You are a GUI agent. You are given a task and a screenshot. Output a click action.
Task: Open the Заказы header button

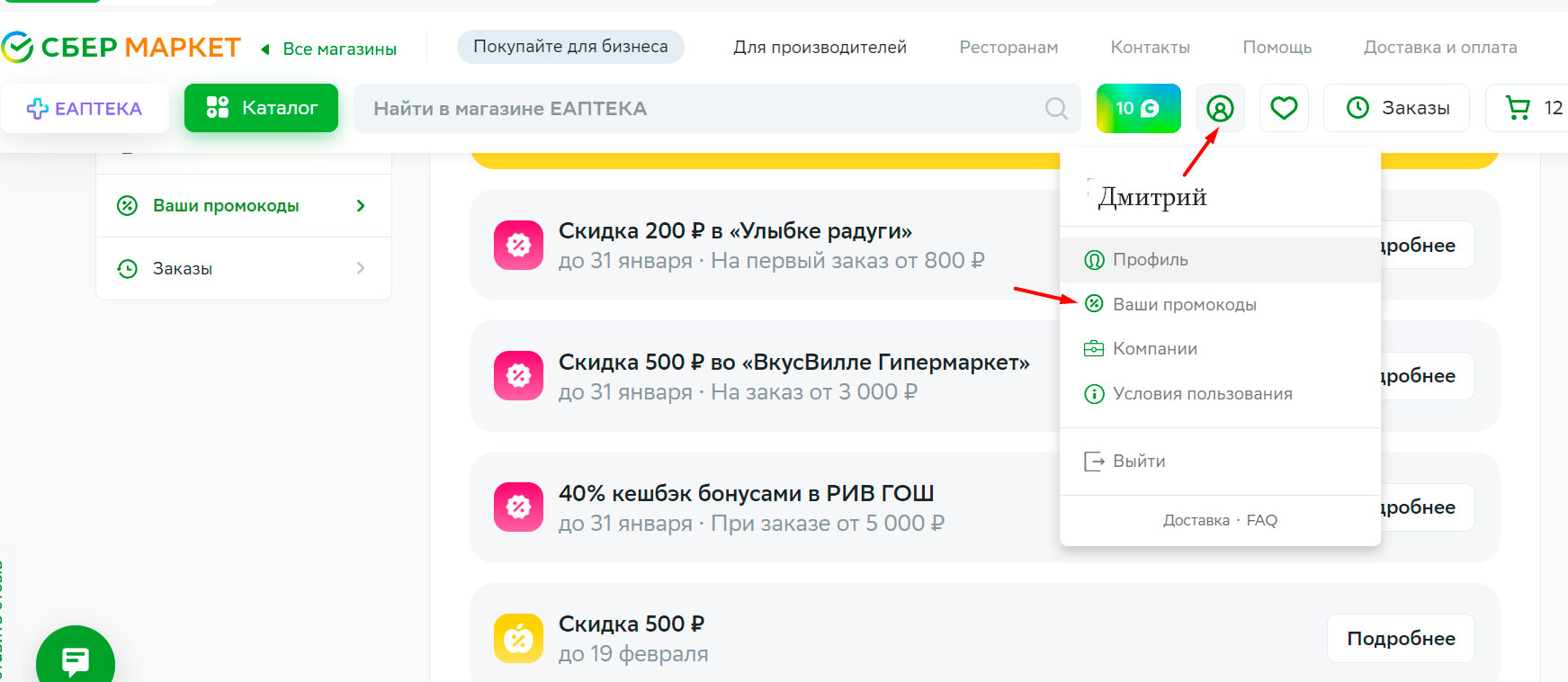[x=1396, y=108]
